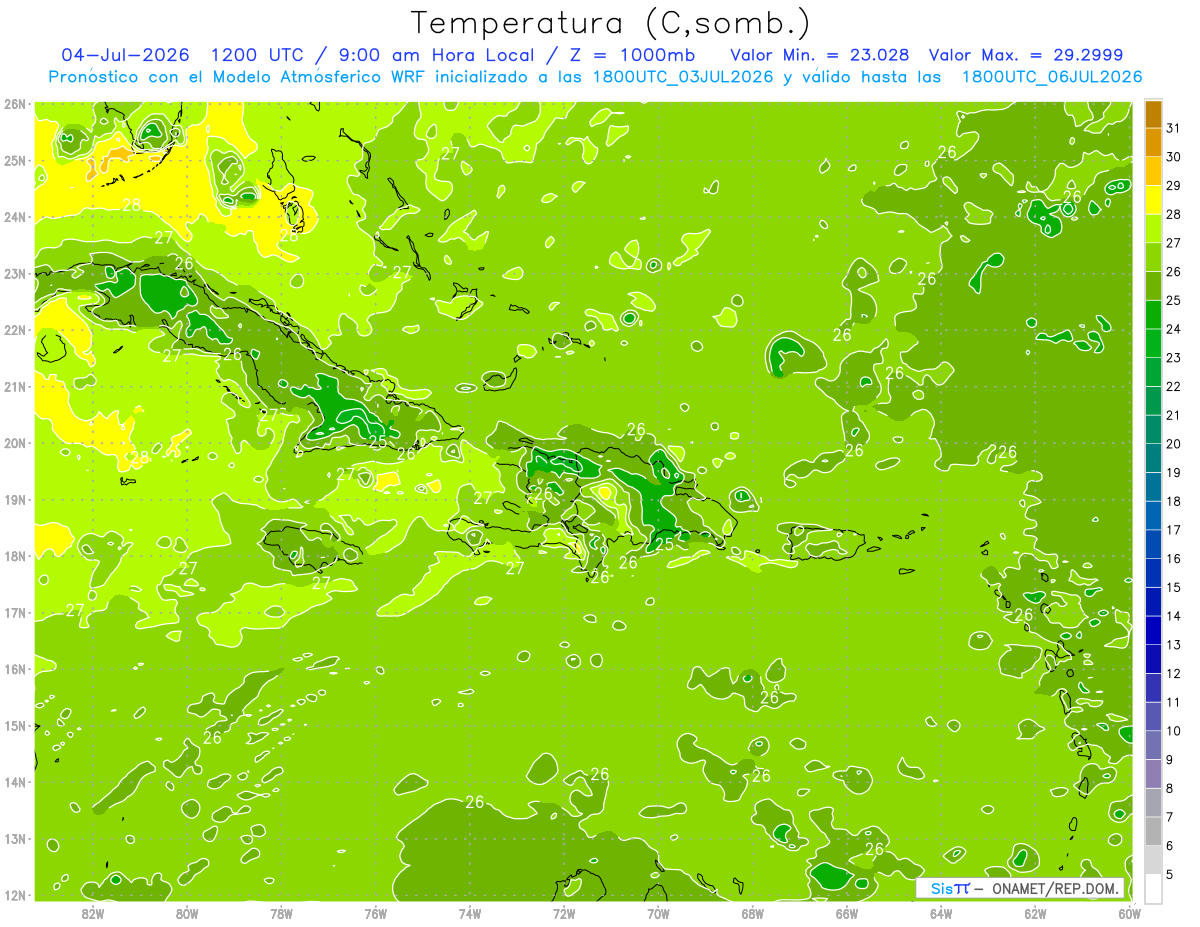Click blue legend band between 16 and 17
This screenshot has height=927, width=1200.
(1153, 544)
